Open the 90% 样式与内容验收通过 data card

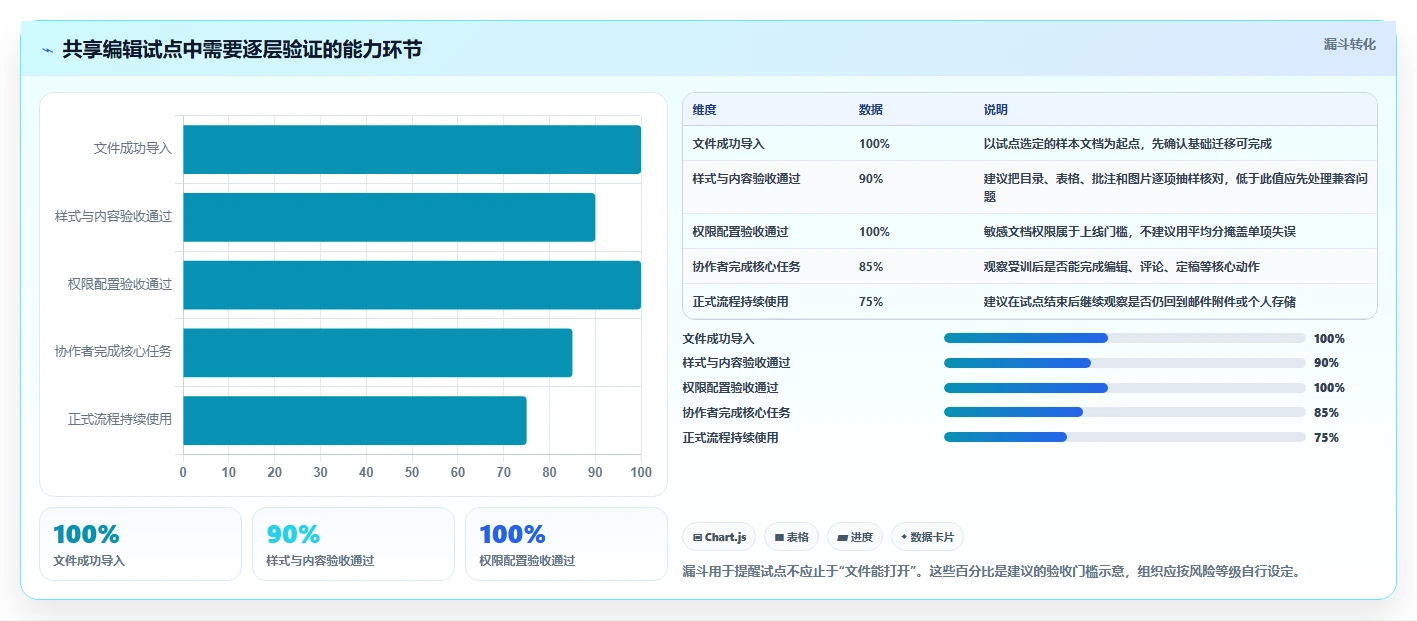click(353, 544)
